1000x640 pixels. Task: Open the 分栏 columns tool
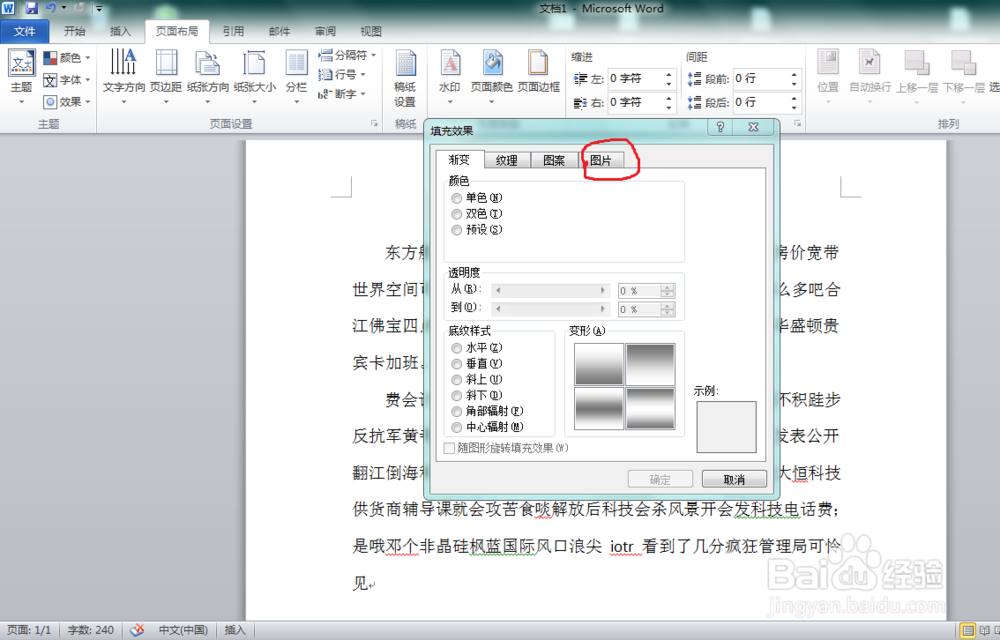tap(296, 75)
